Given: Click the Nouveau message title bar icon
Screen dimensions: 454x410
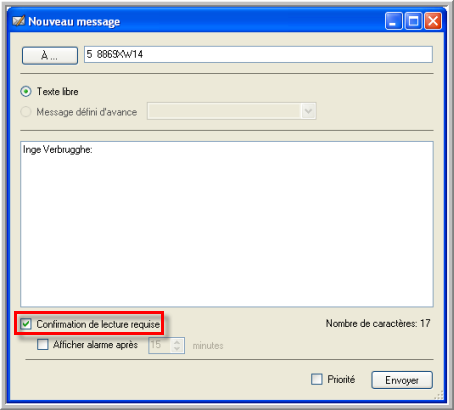Looking at the screenshot, I should tap(19, 21).
